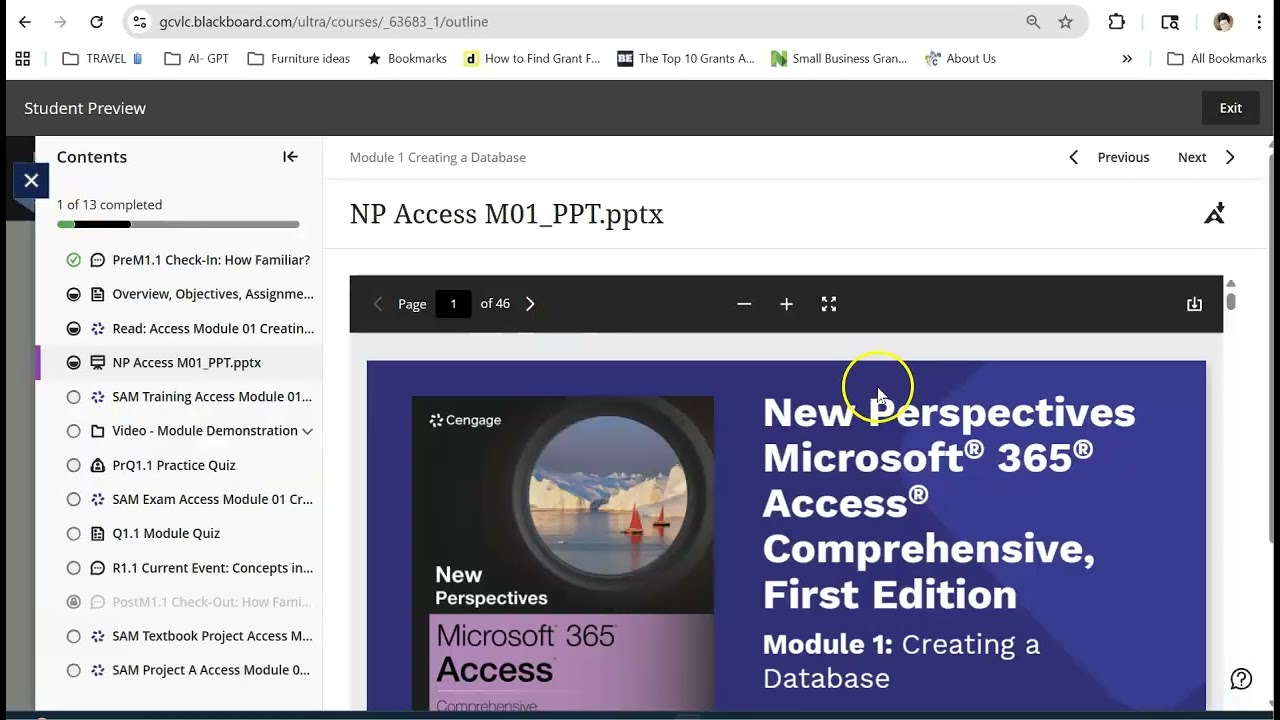Open TRAVEL bookmark folder
The height and width of the screenshot is (720, 1280).
(x=103, y=59)
